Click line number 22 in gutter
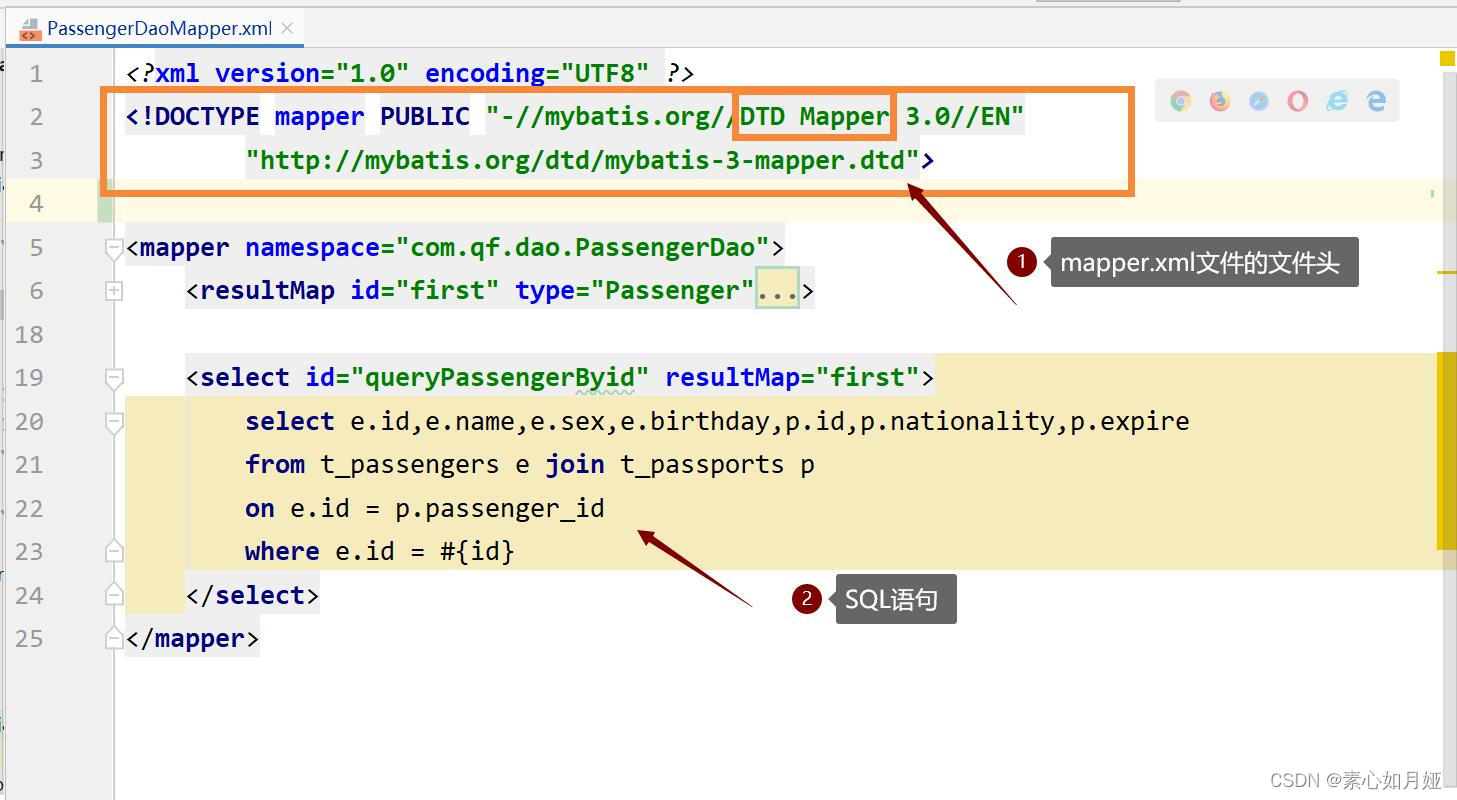1457x800 pixels. coord(29,508)
